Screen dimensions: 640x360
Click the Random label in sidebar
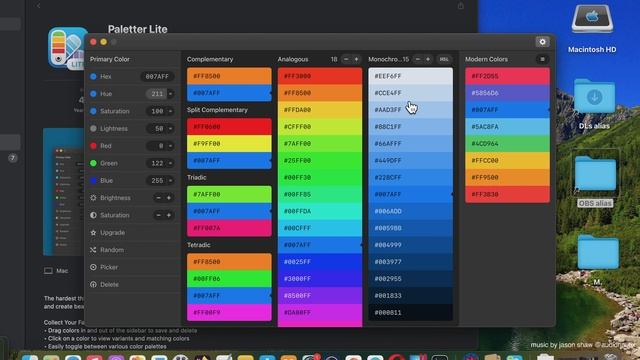click(112, 250)
